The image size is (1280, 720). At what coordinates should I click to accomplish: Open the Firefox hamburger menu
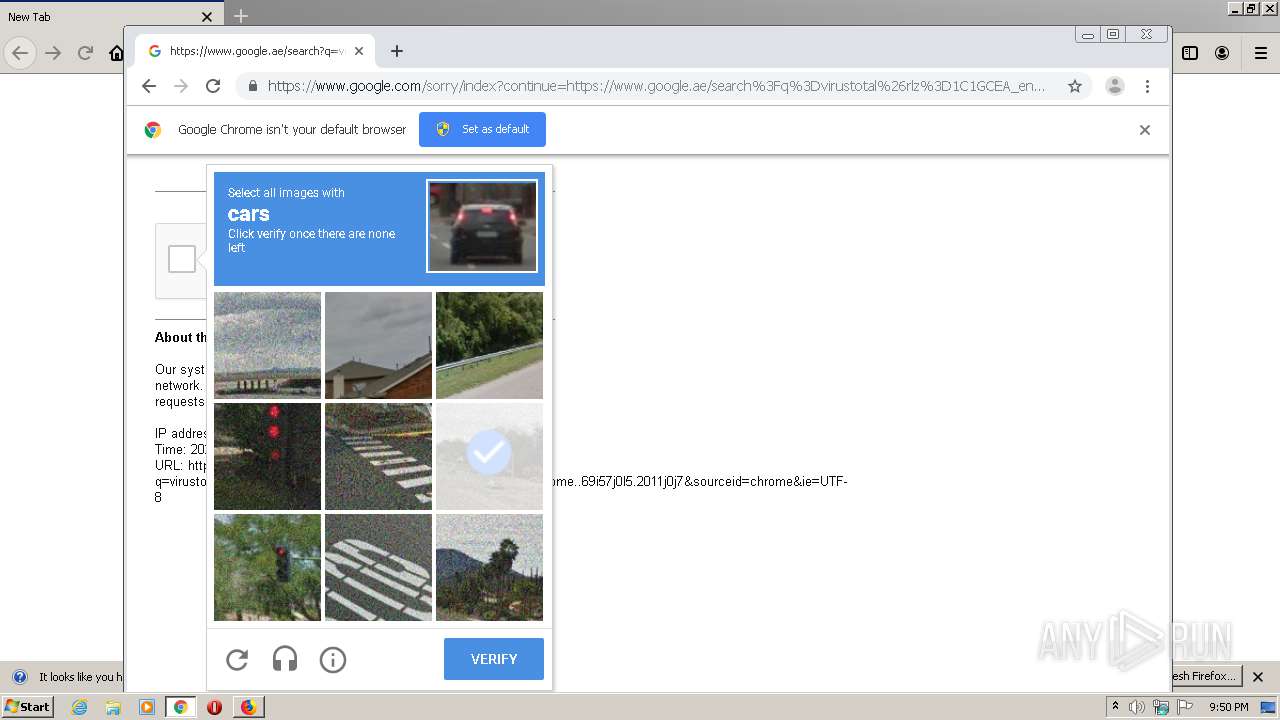coord(1261,53)
